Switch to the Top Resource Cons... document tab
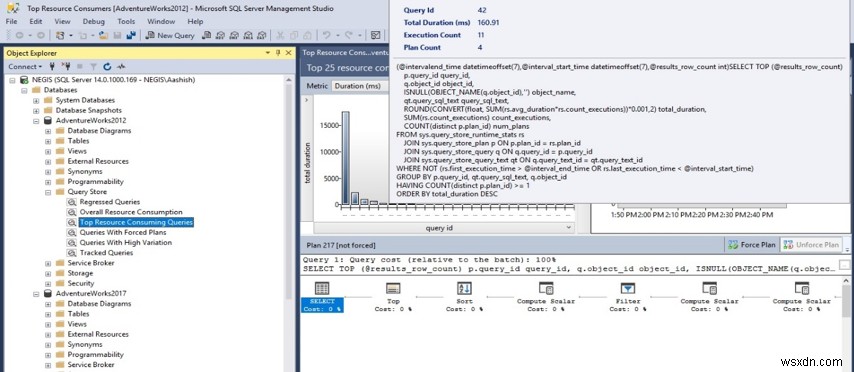Screen dimensions: 854x372 [x=346, y=53]
